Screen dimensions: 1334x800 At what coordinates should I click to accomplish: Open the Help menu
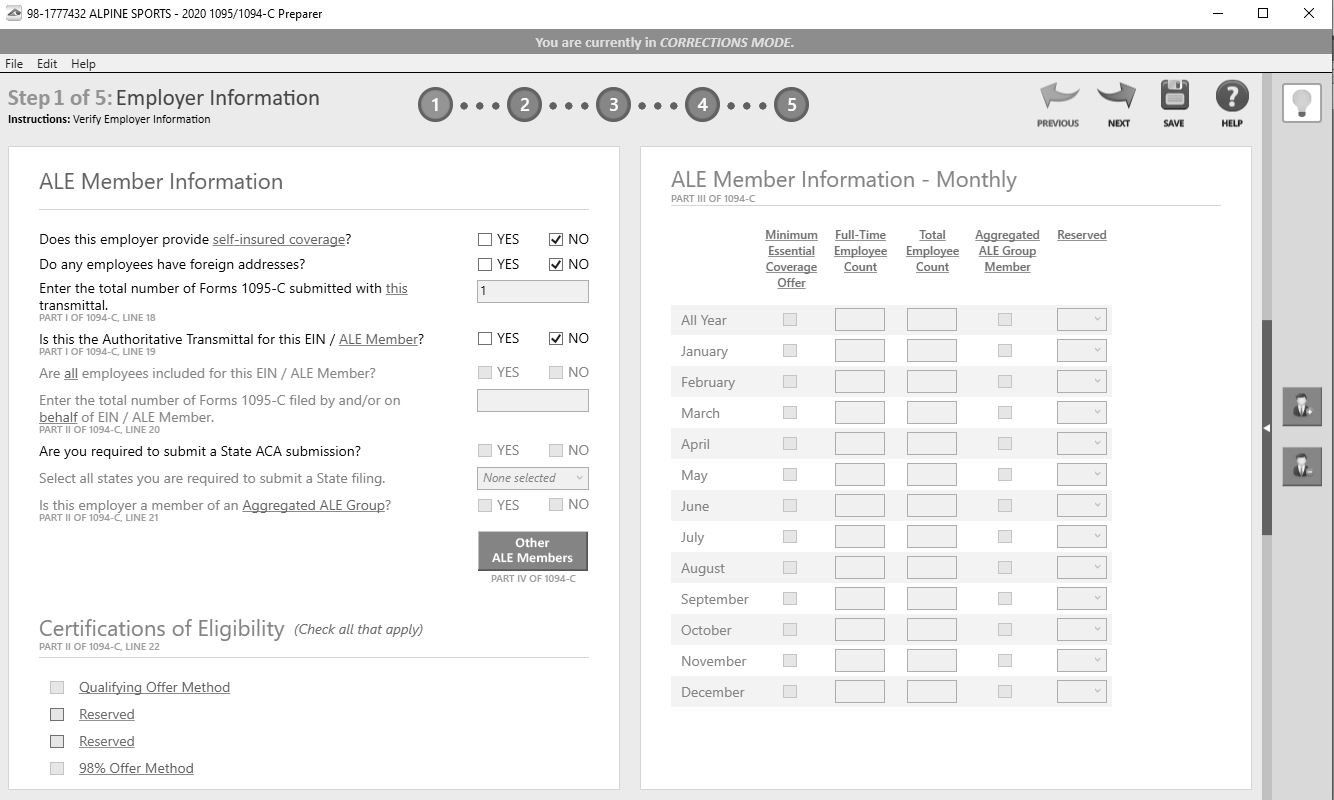(83, 63)
